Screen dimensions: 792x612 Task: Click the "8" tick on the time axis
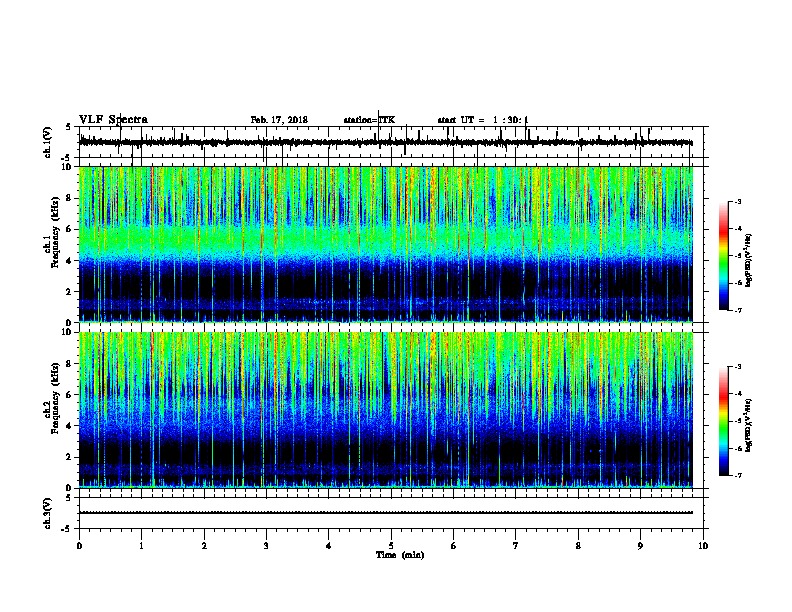(x=578, y=546)
